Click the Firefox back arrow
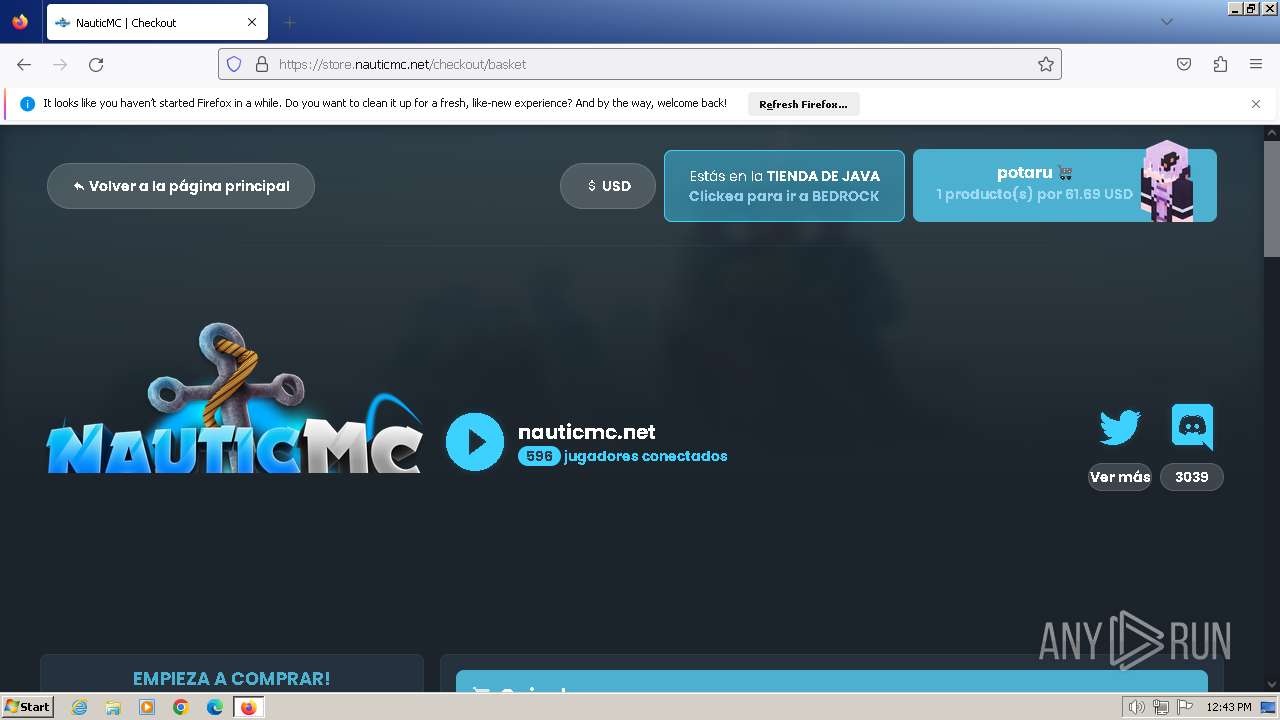Image resolution: width=1280 pixels, height=720 pixels. pos(24,64)
